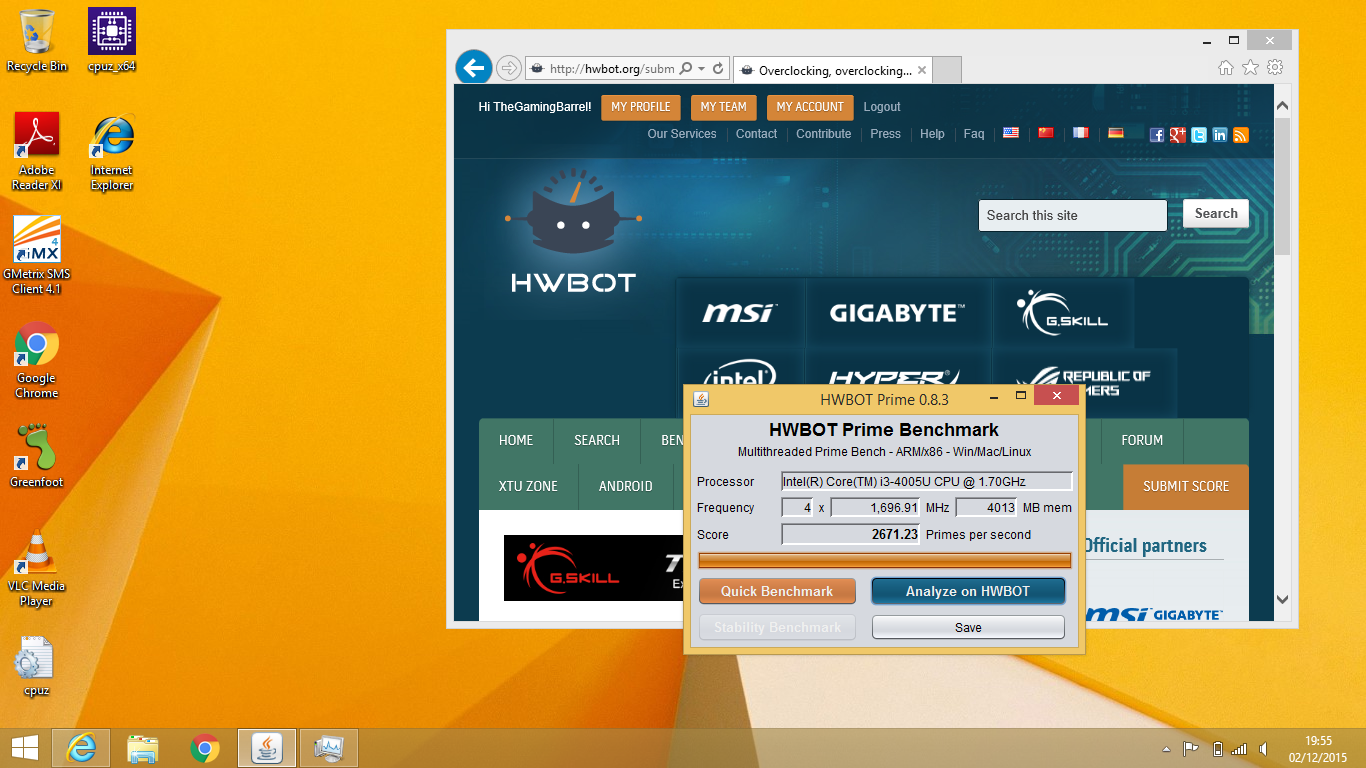Click the MY ACCOUNT button
This screenshot has height=768, width=1366.
pos(810,107)
